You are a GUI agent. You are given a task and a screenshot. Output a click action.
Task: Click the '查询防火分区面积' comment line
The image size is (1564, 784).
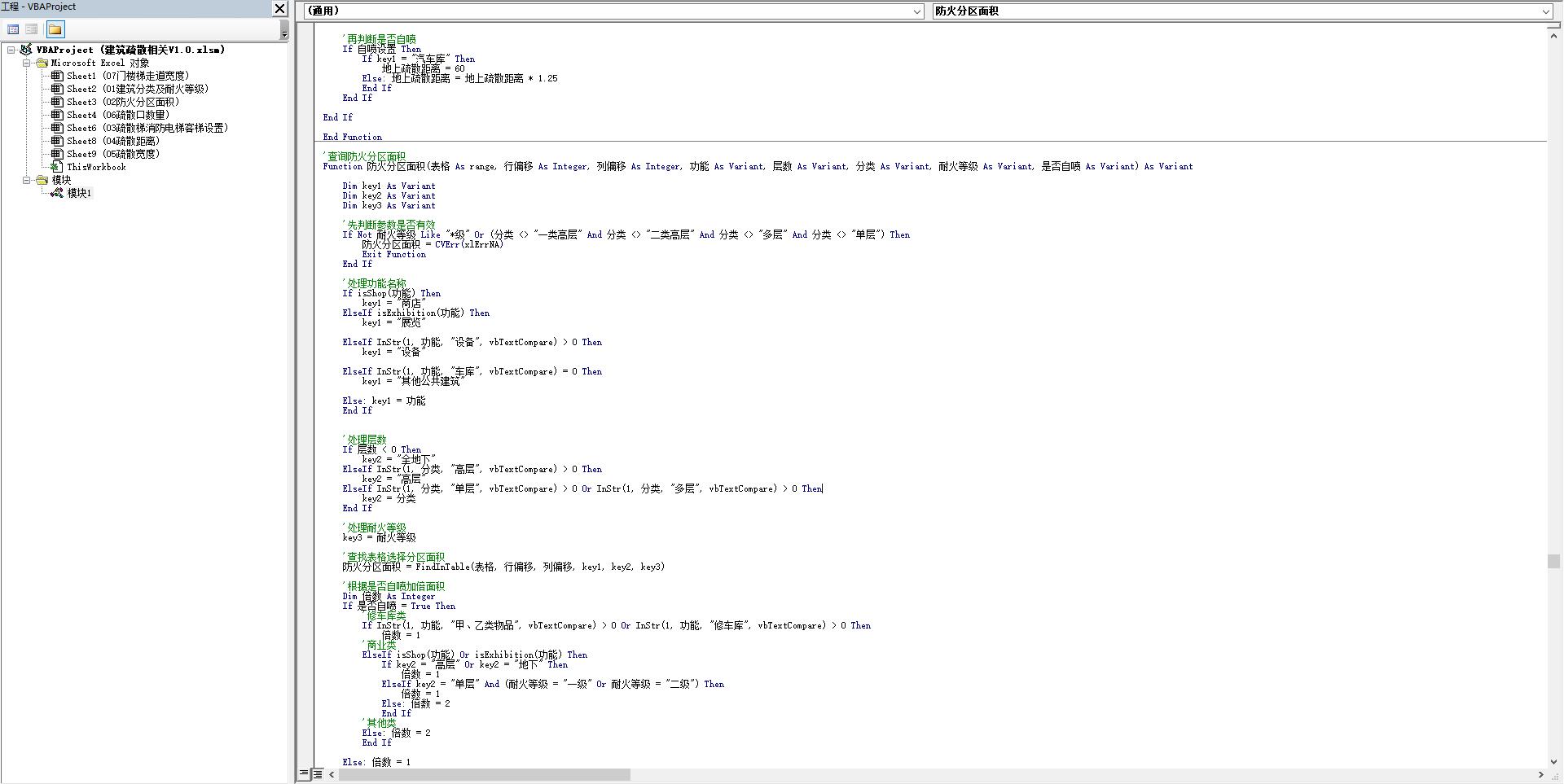point(364,156)
